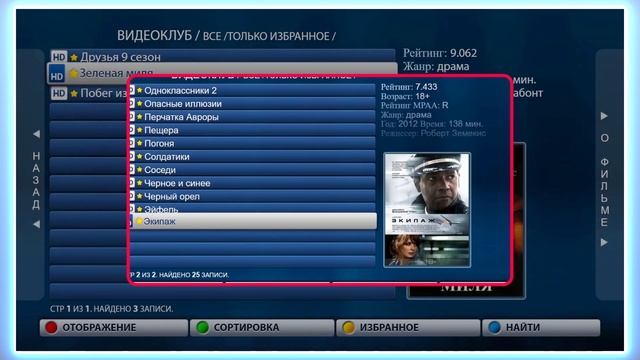Toggle favorite star next to Черный орел

coord(139,196)
